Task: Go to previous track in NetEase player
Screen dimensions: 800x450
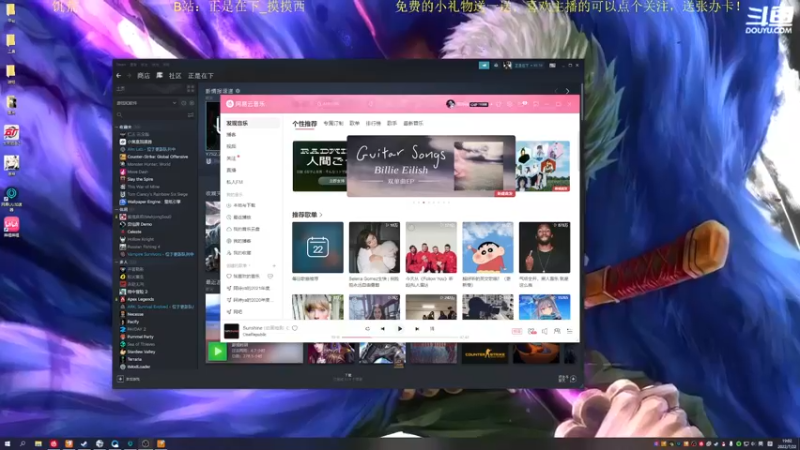Action: 382,329
